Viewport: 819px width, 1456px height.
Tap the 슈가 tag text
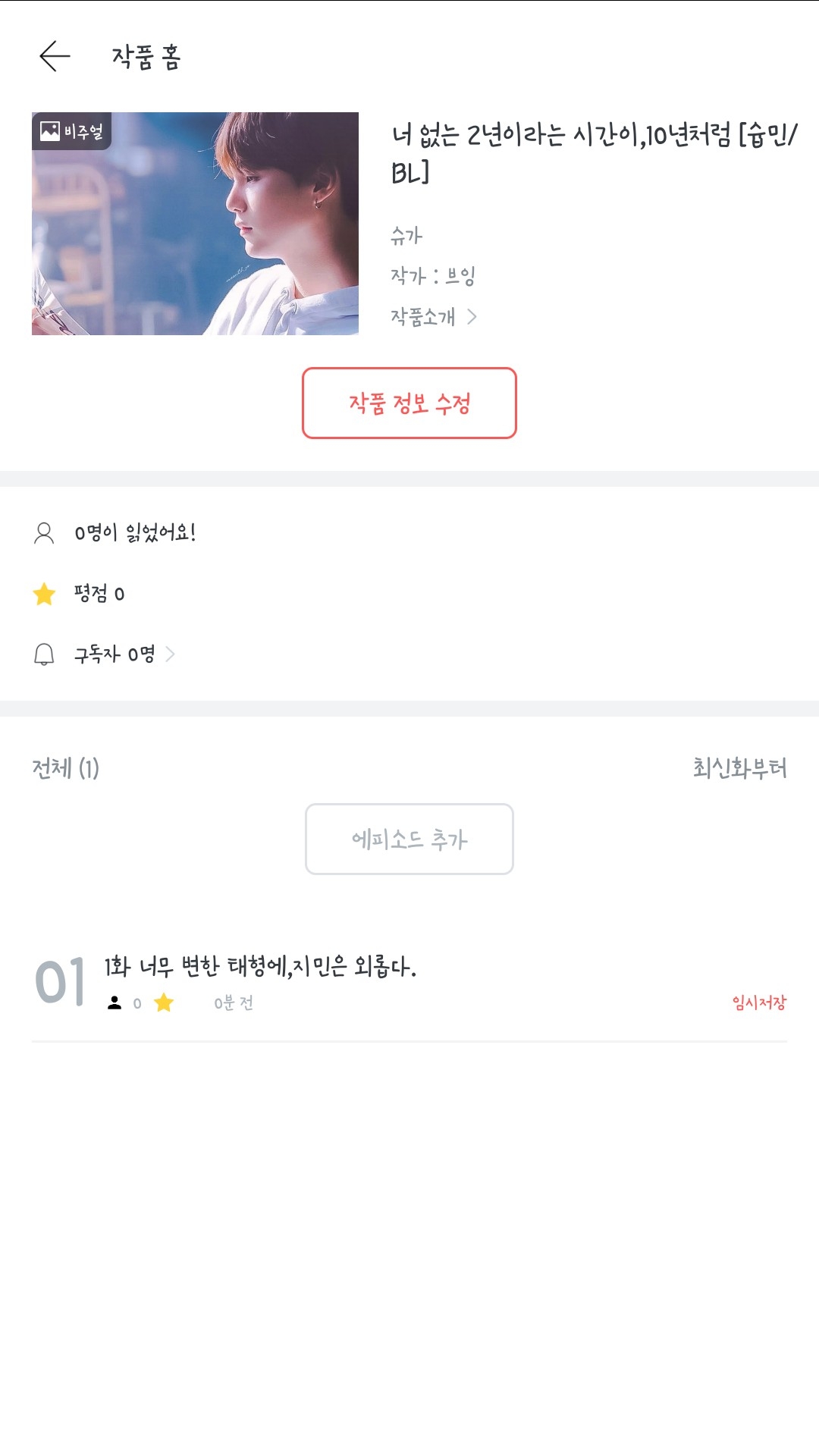(x=406, y=236)
